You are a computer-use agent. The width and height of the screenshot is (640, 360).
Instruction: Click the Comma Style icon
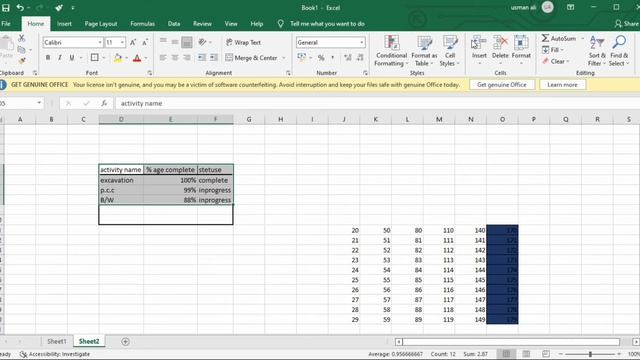coord(333,58)
